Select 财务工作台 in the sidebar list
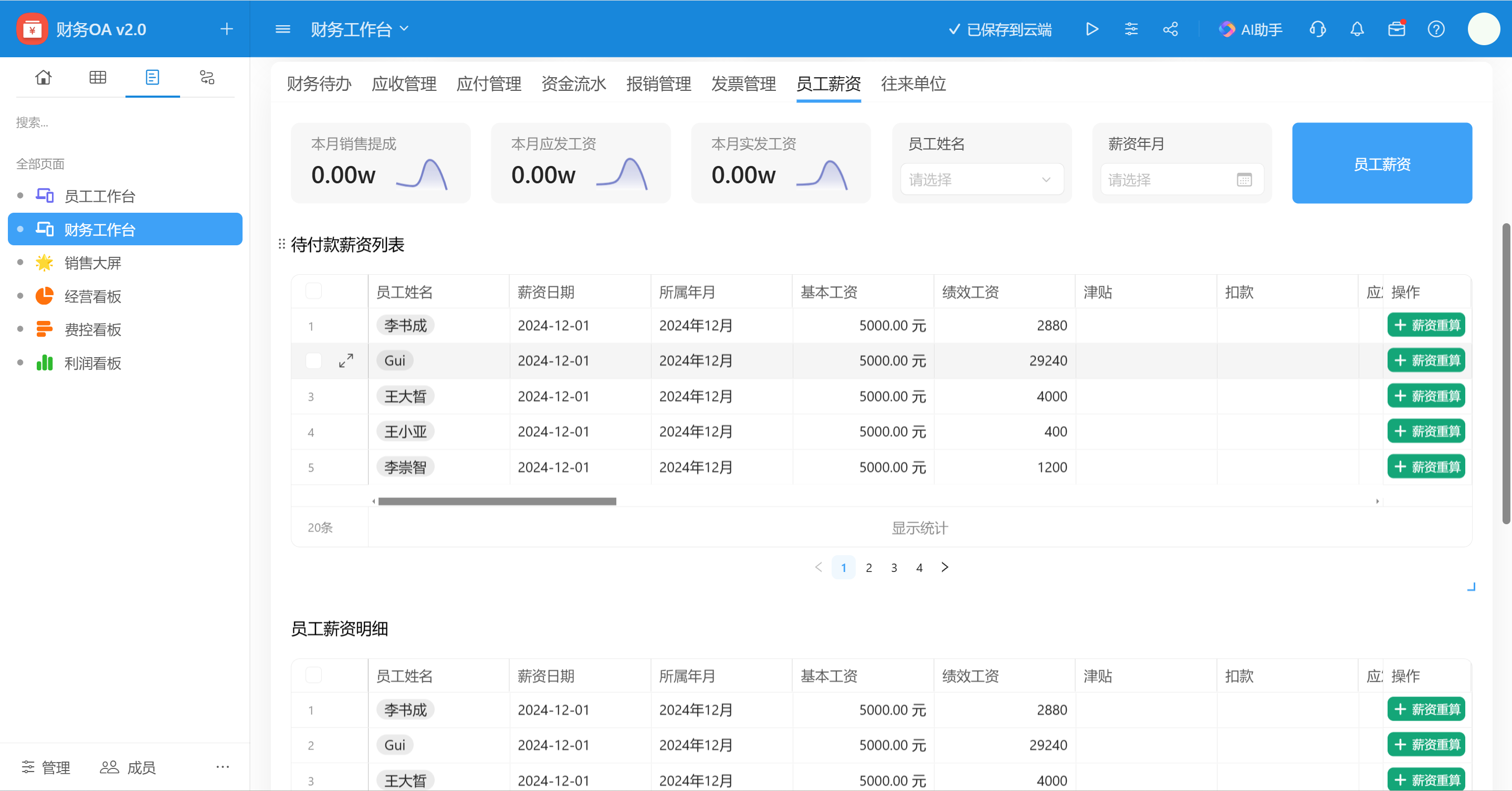Viewport: 1512px width, 791px height. tap(125, 229)
